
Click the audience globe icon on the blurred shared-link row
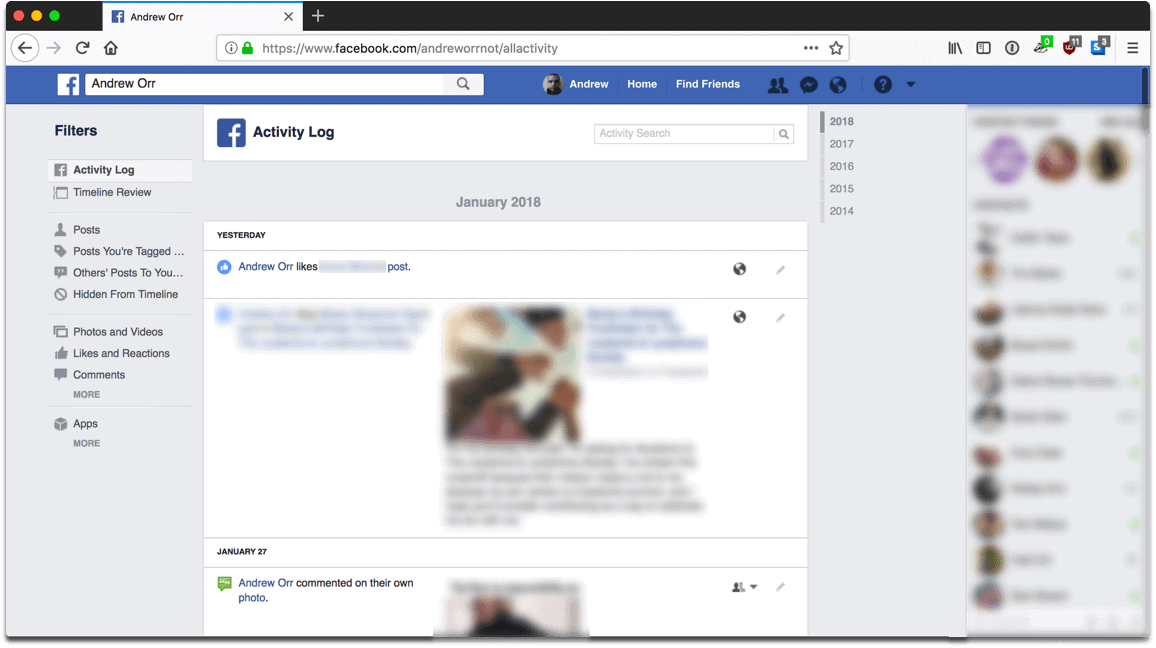tap(739, 317)
